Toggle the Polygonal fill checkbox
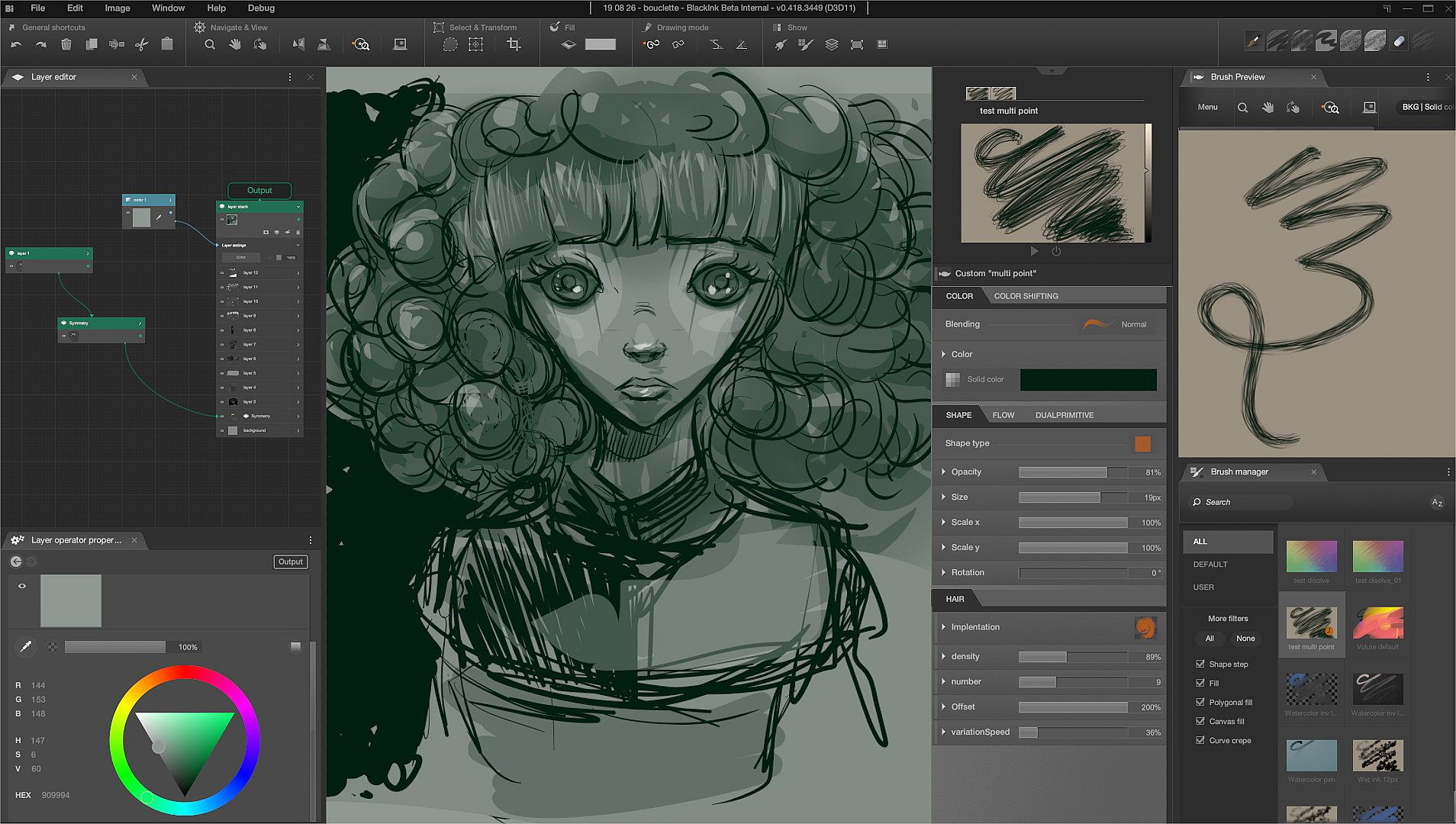This screenshot has width=1456, height=824. pos(1200,702)
